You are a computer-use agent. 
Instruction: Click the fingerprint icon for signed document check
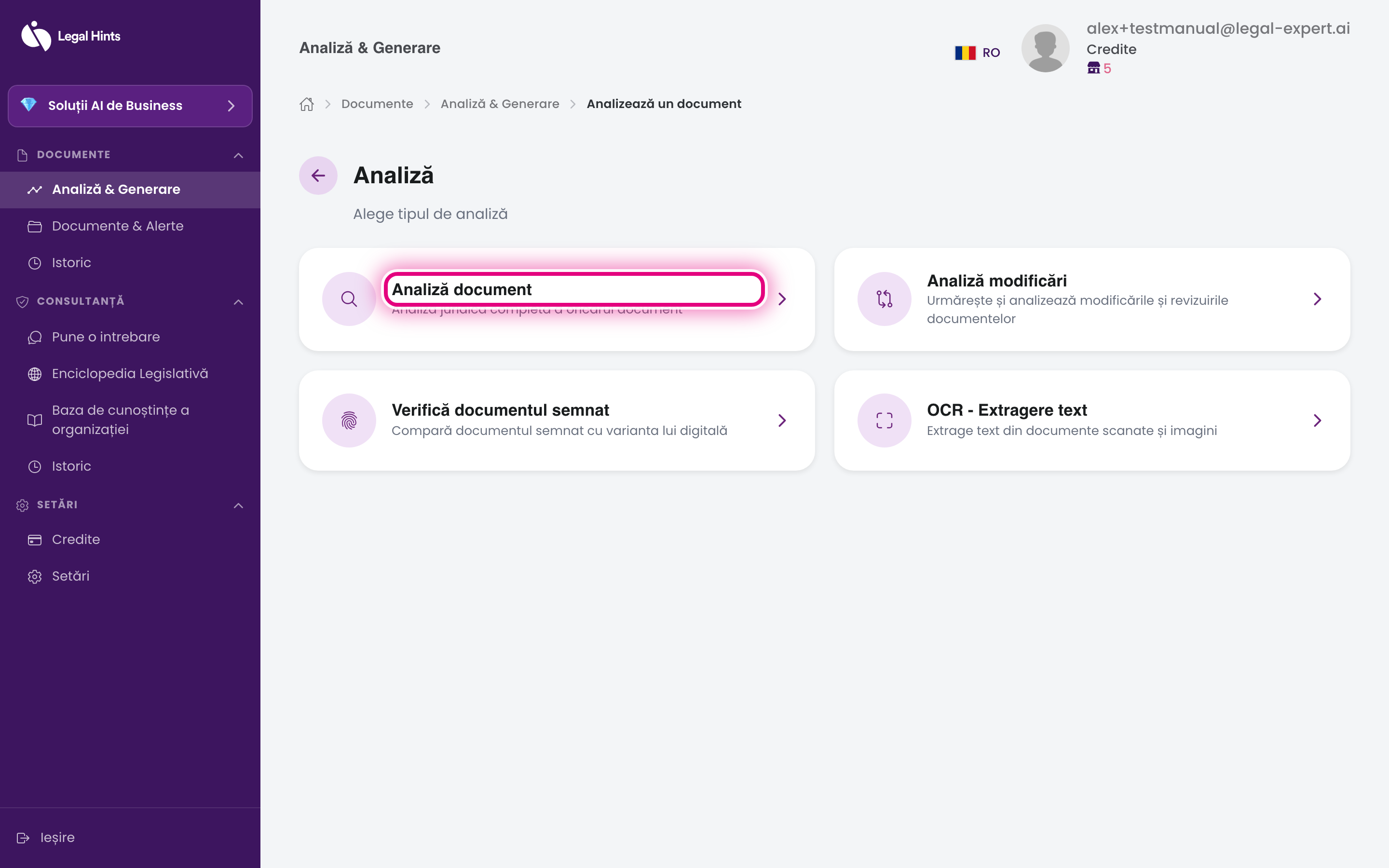349,420
